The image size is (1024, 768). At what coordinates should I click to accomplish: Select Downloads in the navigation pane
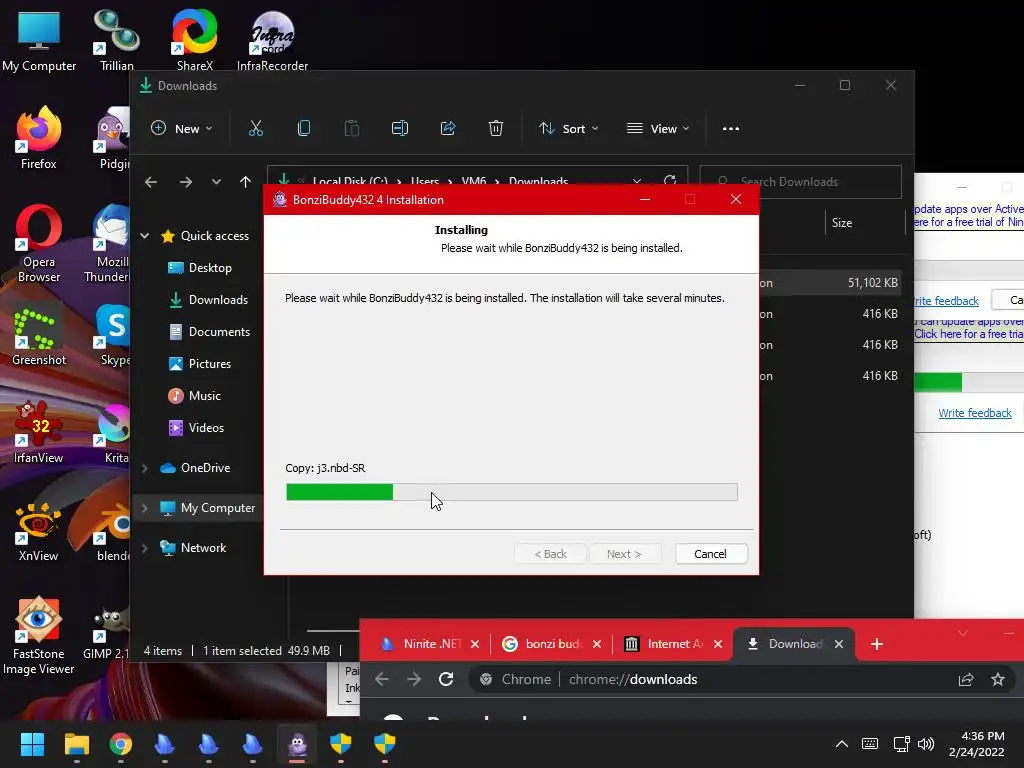click(209, 300)
